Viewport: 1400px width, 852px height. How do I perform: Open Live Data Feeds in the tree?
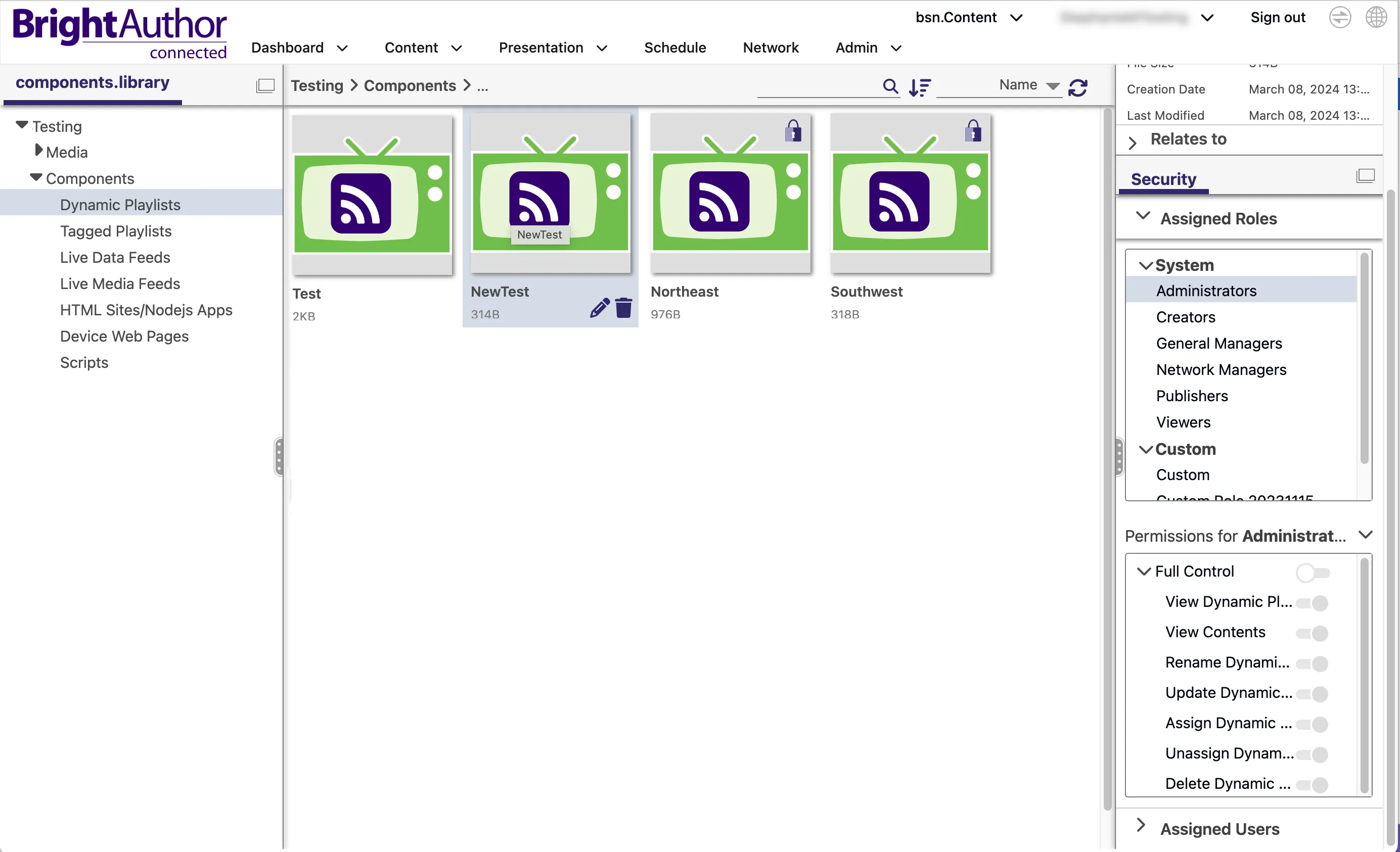click(x=115, y=257)
